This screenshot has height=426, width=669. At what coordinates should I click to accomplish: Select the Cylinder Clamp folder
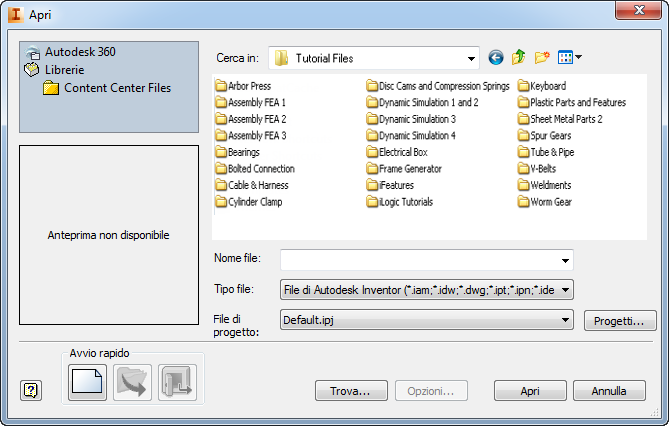point(249,202)
